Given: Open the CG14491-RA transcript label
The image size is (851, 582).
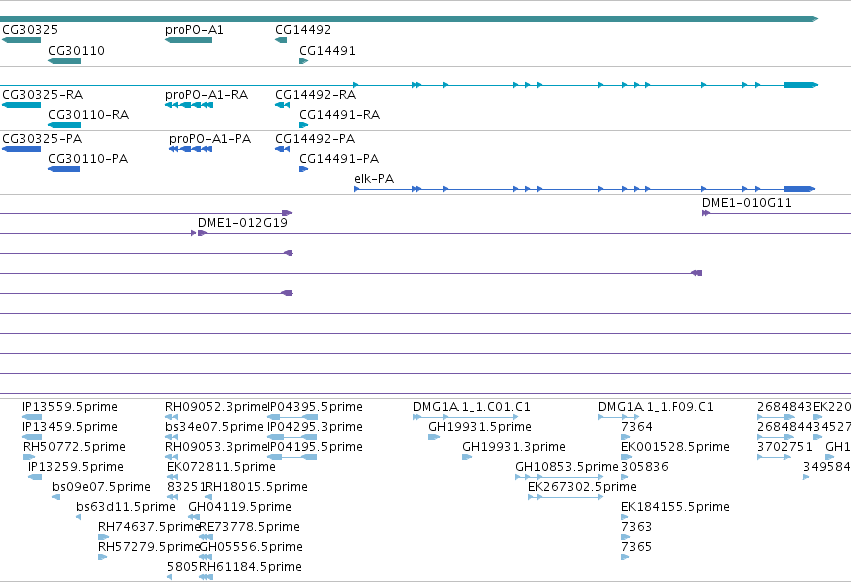Looking at the screenshot, I should 339,115.
